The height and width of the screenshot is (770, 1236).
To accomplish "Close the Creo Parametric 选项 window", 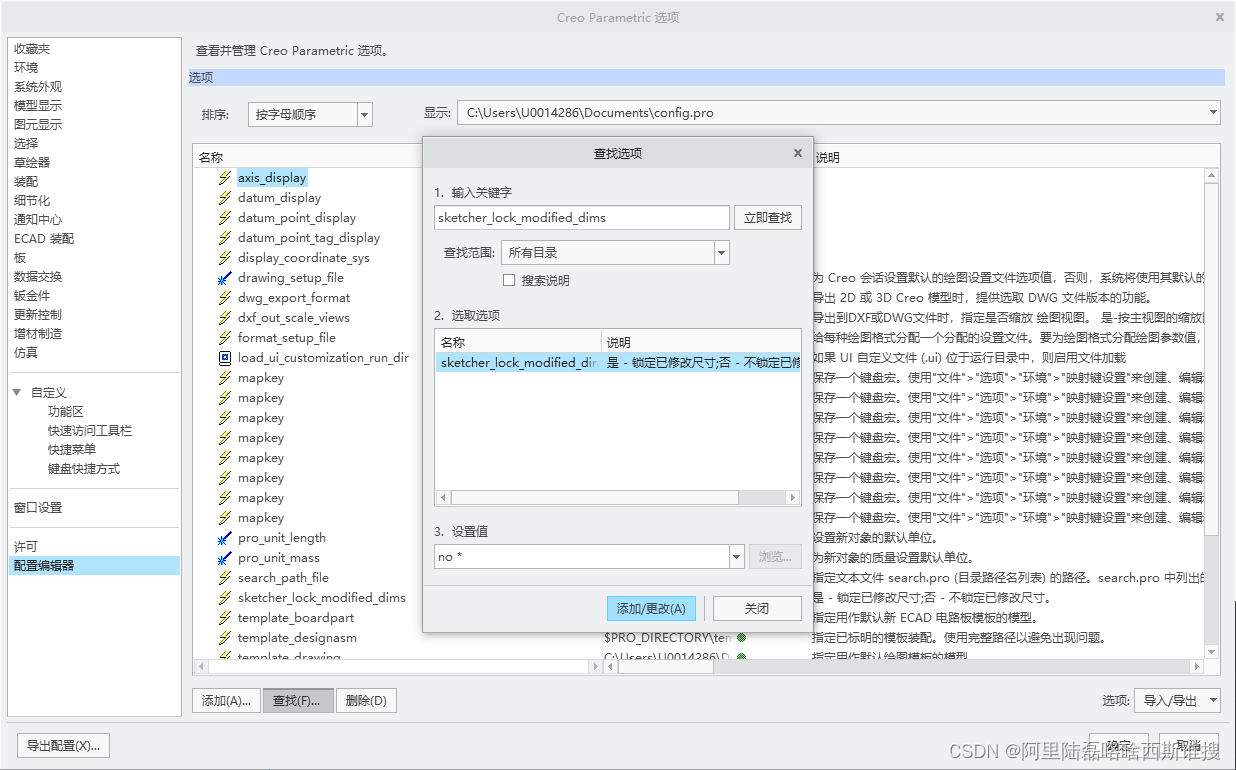I will click(x=1219, y=17).
